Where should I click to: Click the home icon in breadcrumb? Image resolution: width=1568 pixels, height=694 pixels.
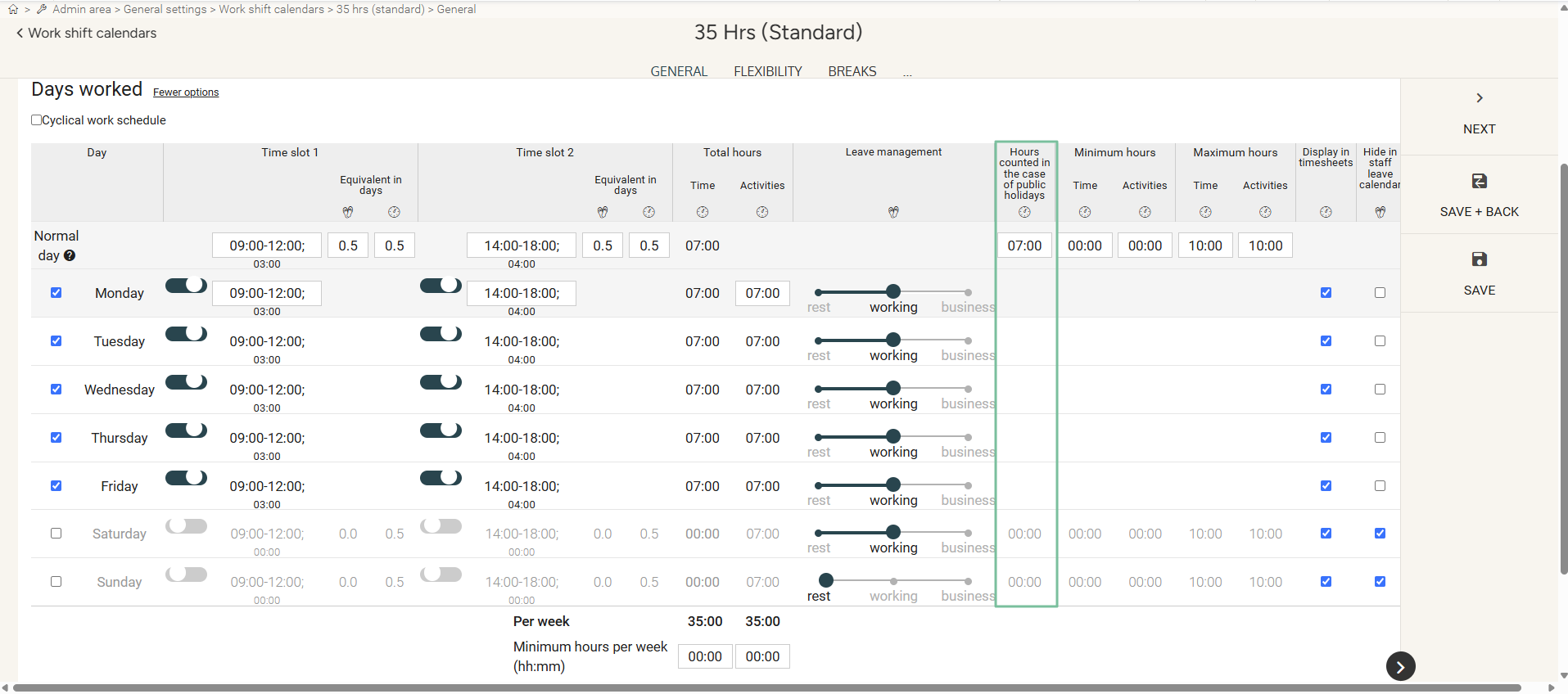click(13, 9)
